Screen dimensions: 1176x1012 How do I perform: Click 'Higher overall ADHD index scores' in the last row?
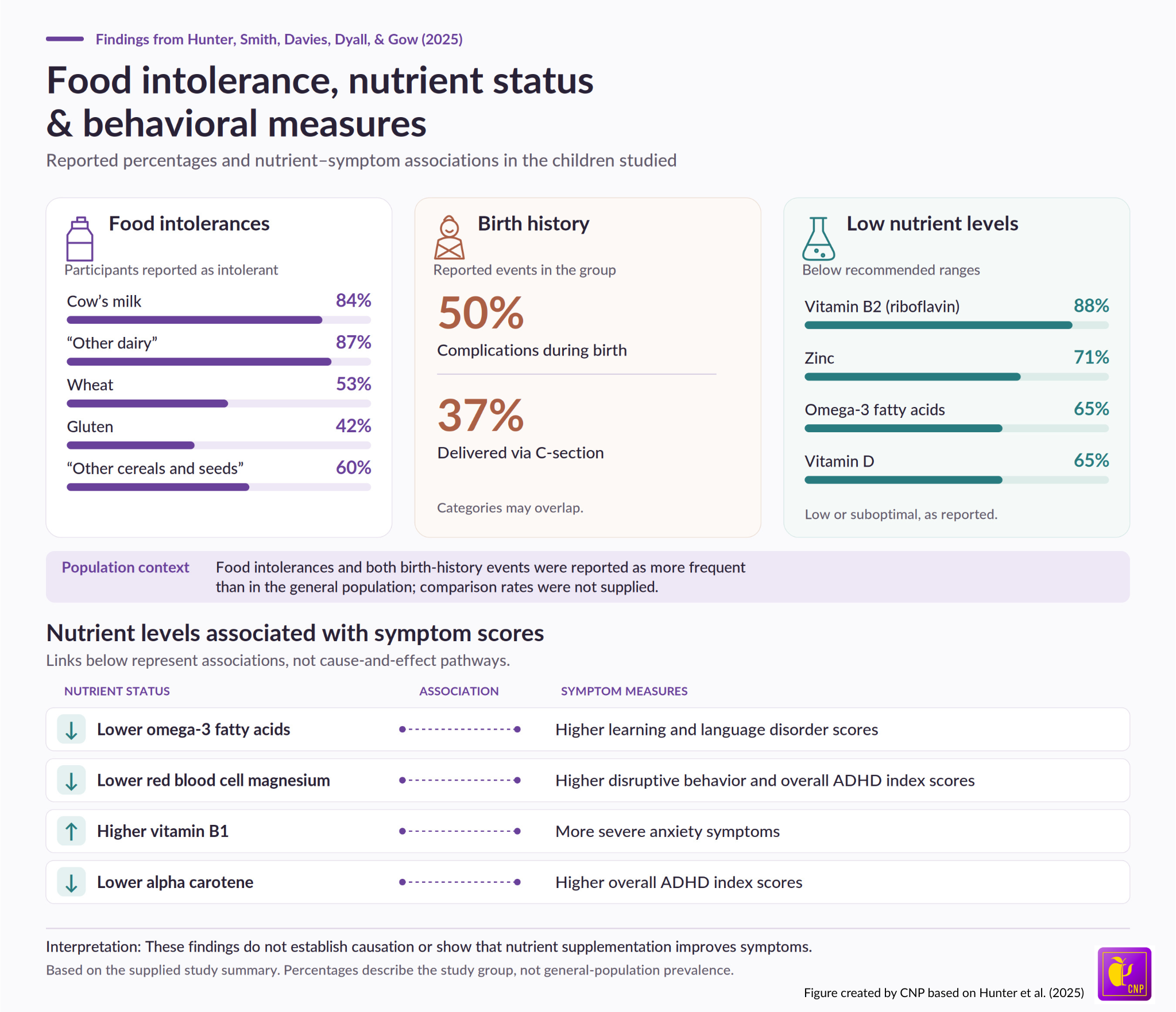679,882
